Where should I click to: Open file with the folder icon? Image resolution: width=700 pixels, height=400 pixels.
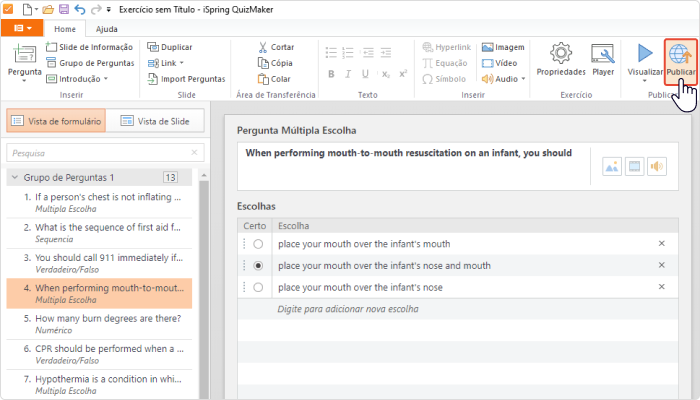pyautogui.click(x=48, y=9)
